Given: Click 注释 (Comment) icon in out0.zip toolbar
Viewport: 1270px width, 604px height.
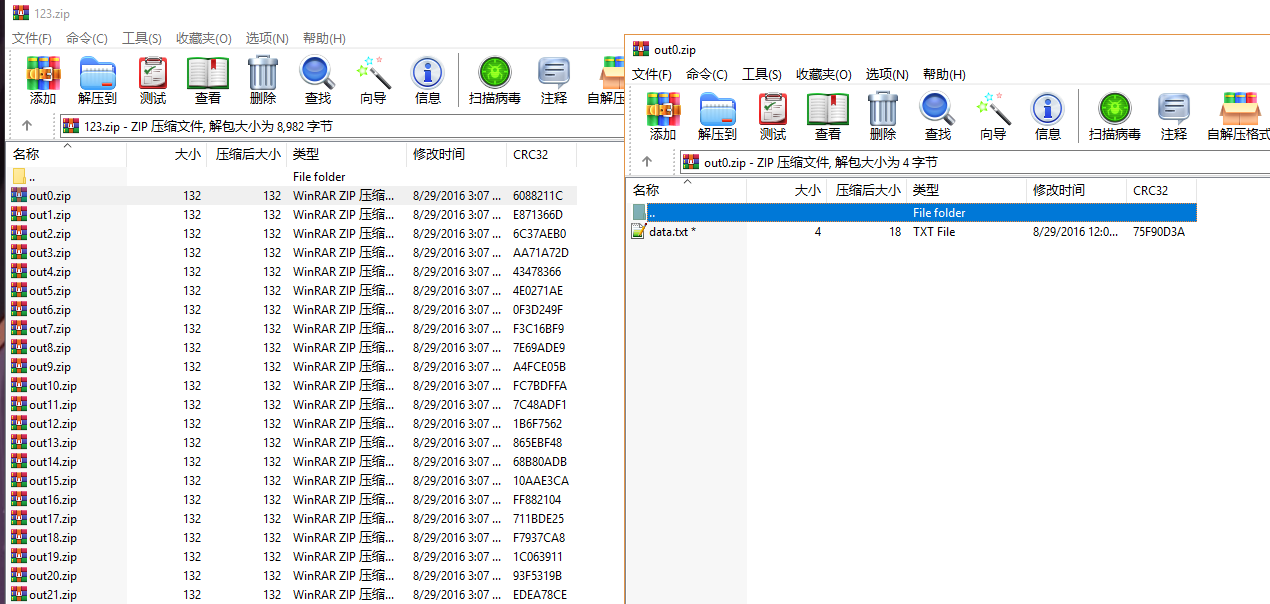Looking at the screenshot, I should (1174, 115).
